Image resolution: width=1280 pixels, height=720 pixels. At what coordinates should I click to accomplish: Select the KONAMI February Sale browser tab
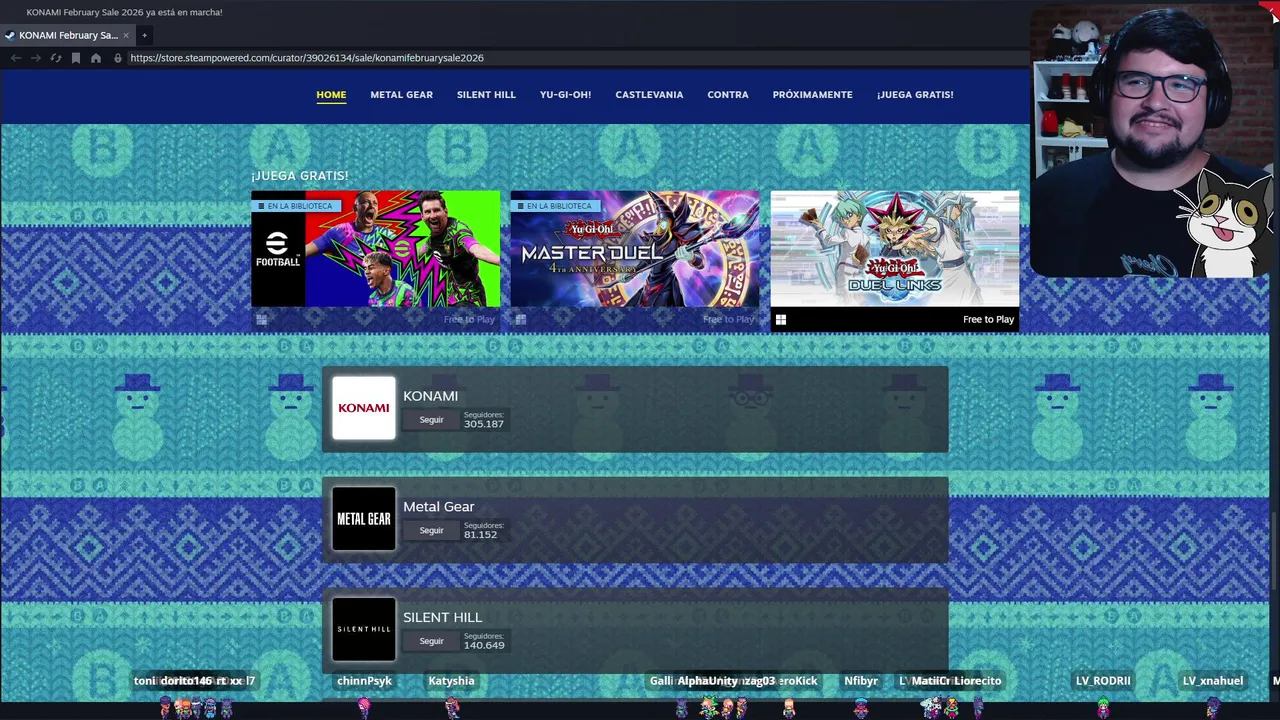pyautogui.click(x=68, y=35)
